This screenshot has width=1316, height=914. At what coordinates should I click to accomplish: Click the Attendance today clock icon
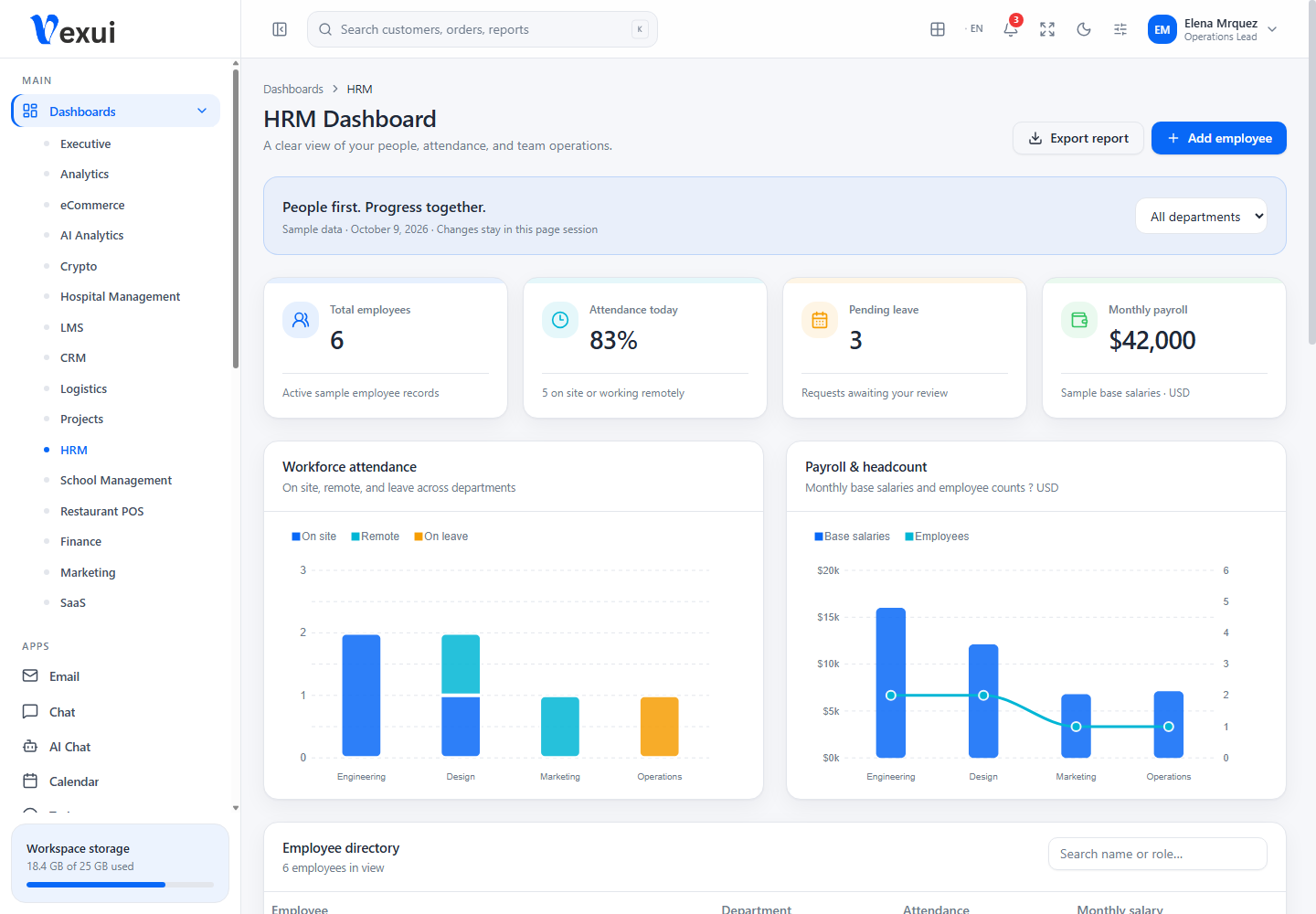pos(560,320)
